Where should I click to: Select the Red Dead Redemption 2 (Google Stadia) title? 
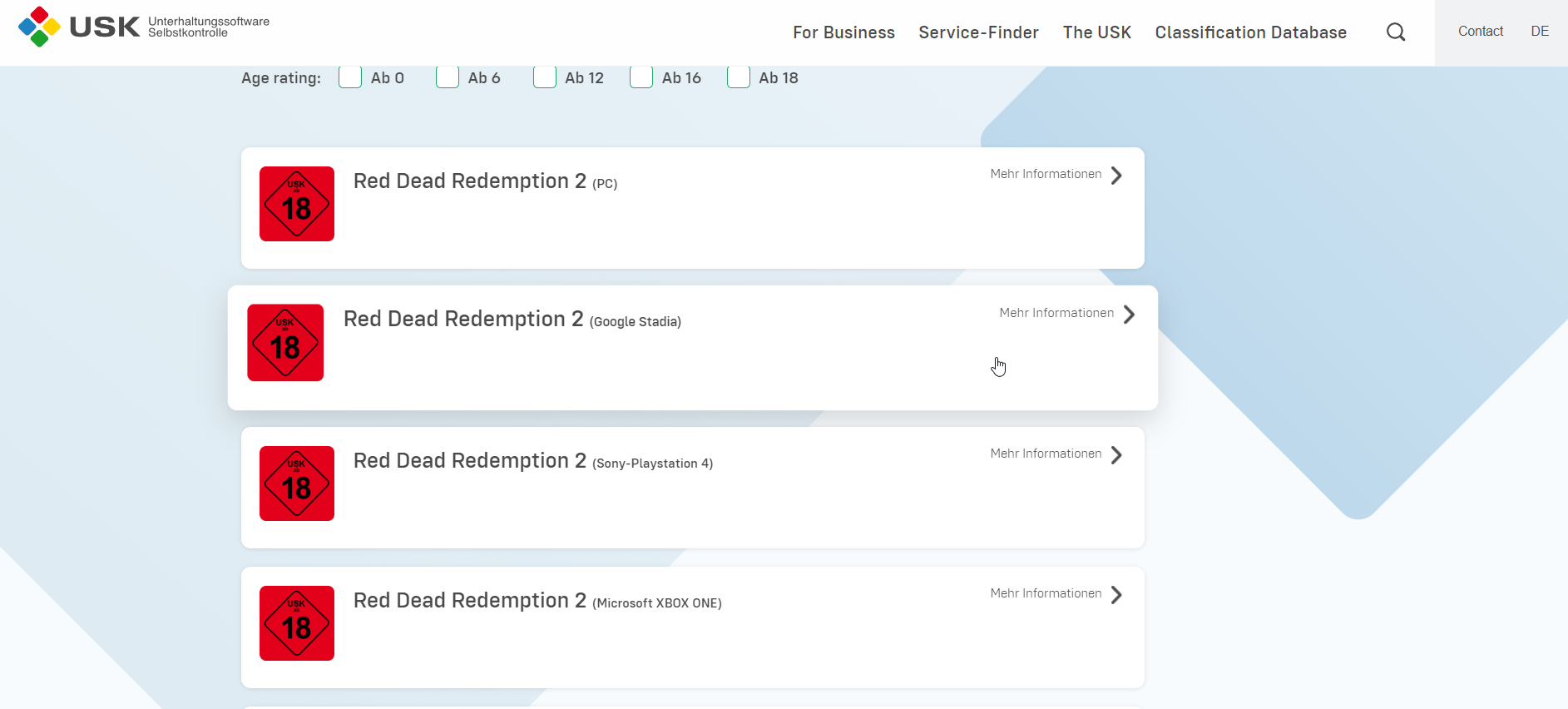512,320
